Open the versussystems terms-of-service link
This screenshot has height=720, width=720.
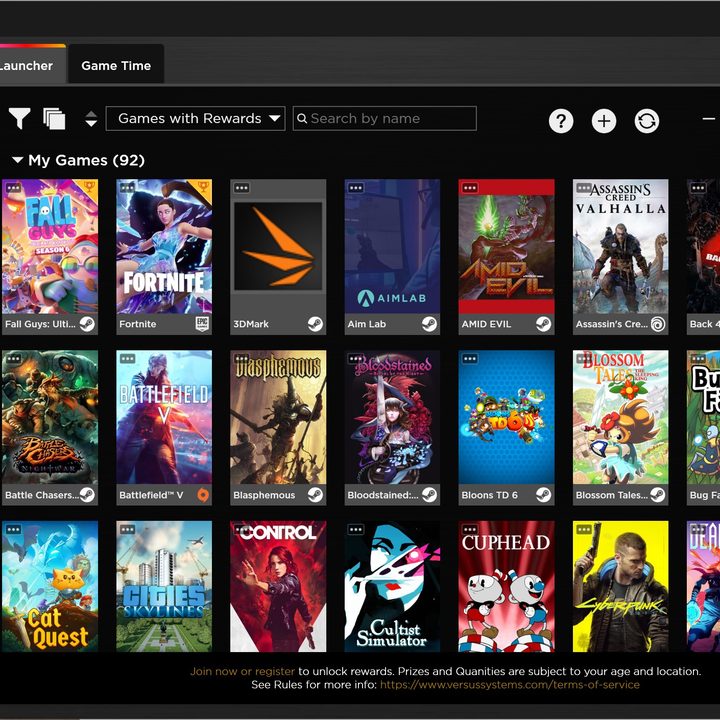click(510, 685)
